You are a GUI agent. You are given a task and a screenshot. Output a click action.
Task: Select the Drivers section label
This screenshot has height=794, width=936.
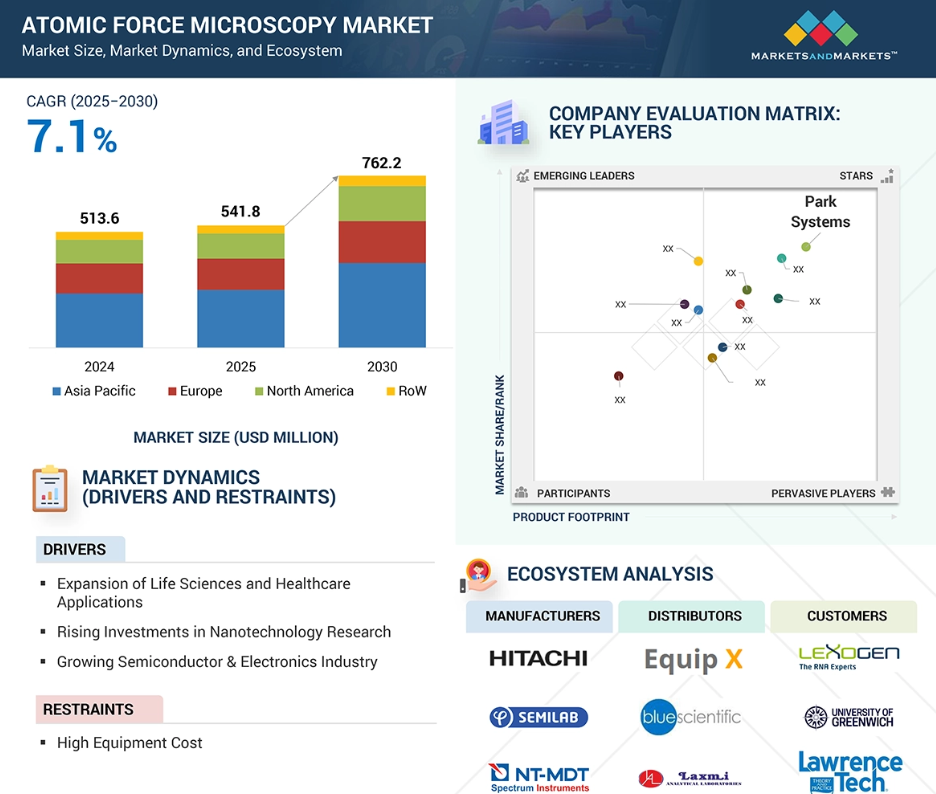(x=81, y=549)
